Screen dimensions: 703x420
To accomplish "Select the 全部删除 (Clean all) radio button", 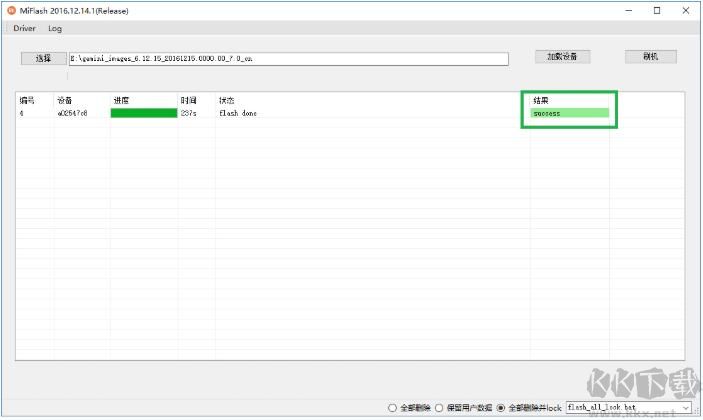I will coord(392,408).
